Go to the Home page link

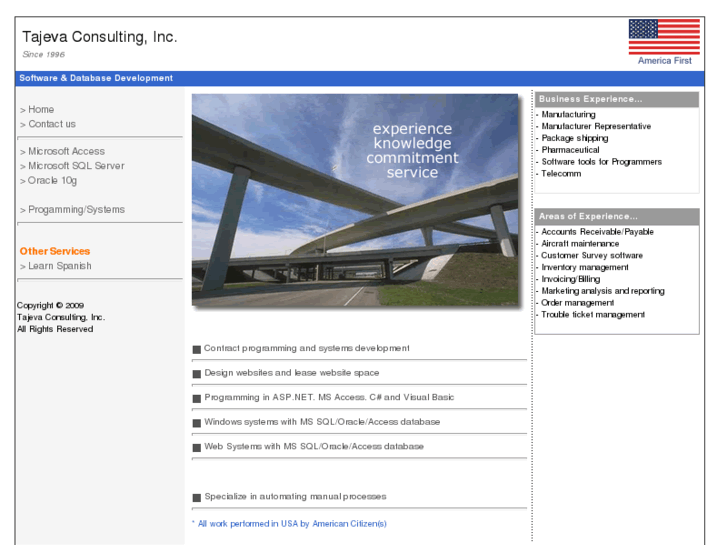[x=41, y=109]
